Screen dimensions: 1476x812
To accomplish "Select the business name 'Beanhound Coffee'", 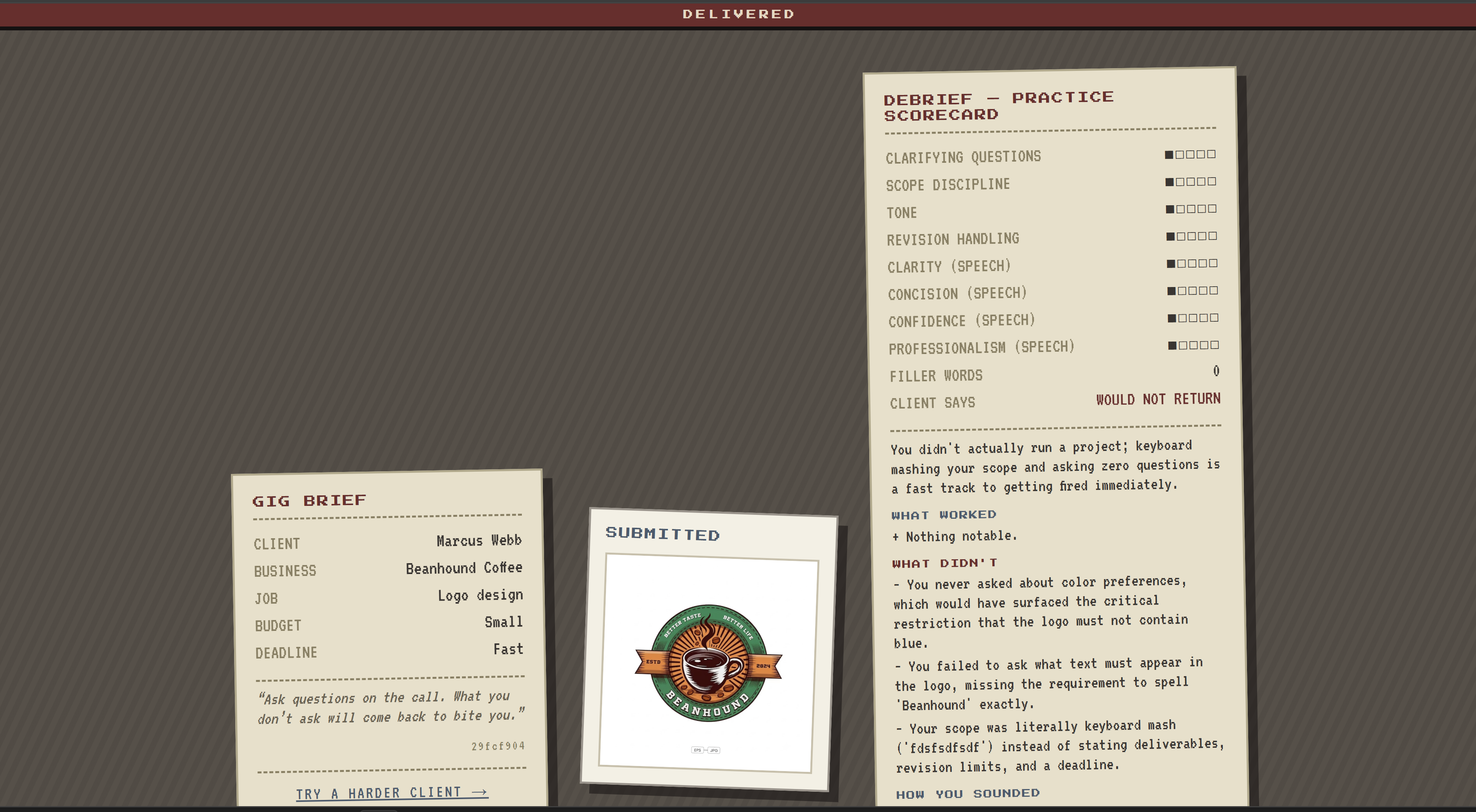I will [x=464, y=568].
